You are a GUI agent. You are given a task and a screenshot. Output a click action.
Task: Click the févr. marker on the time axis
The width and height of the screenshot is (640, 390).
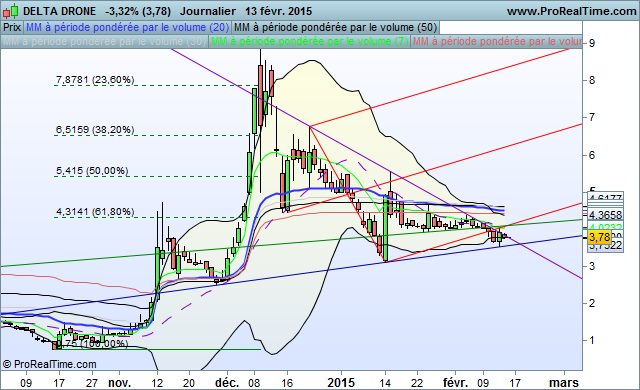pos(456,383)
